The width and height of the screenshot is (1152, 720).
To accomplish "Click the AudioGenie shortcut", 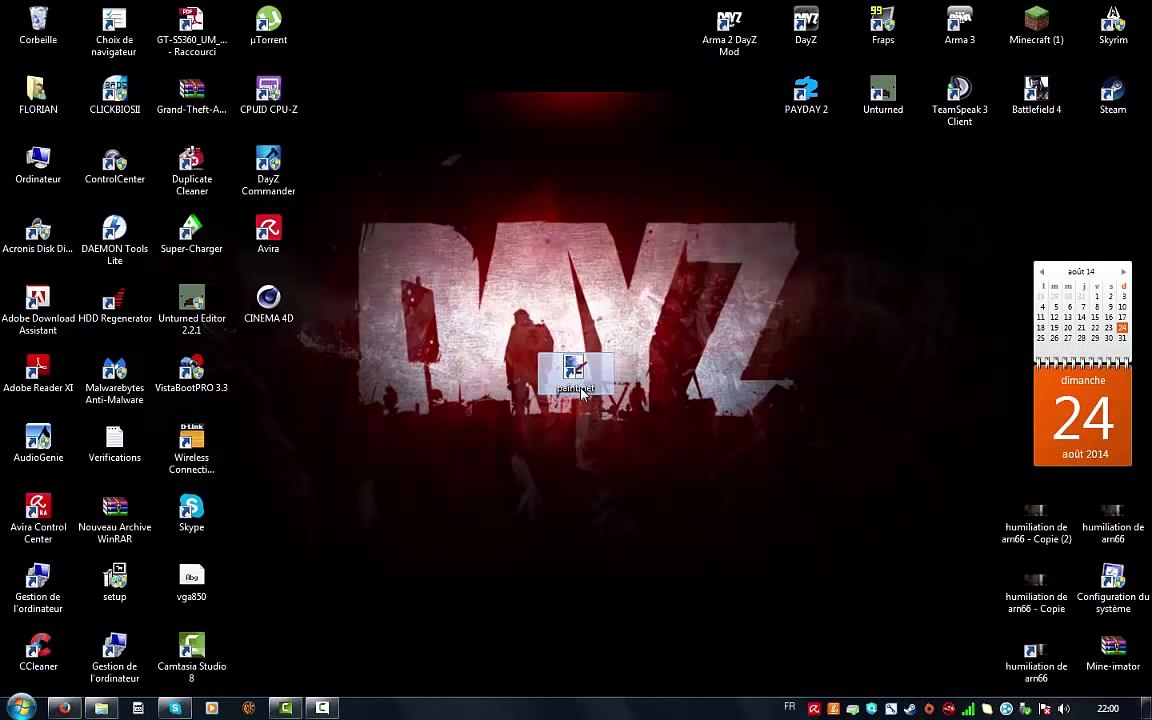I will coord(37,443).
